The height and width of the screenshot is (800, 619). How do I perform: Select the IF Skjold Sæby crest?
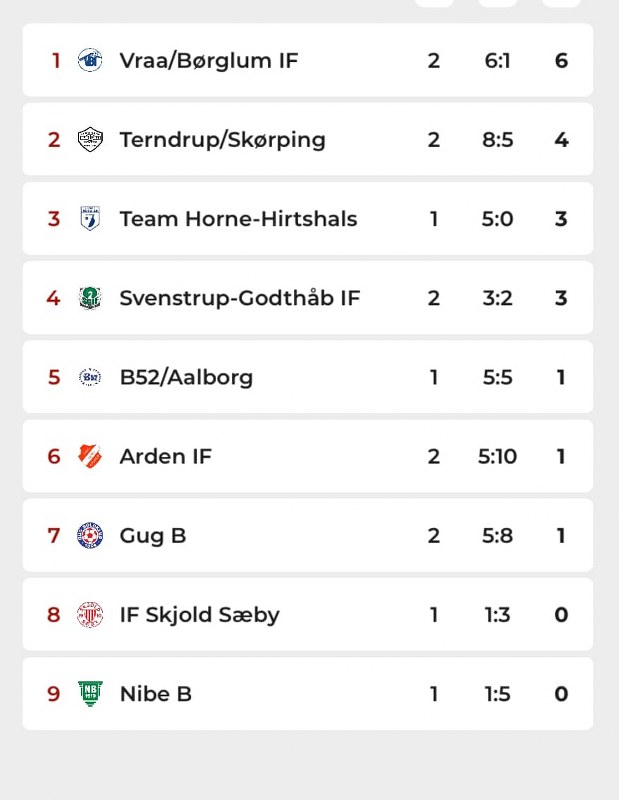(x=90, y=614)
